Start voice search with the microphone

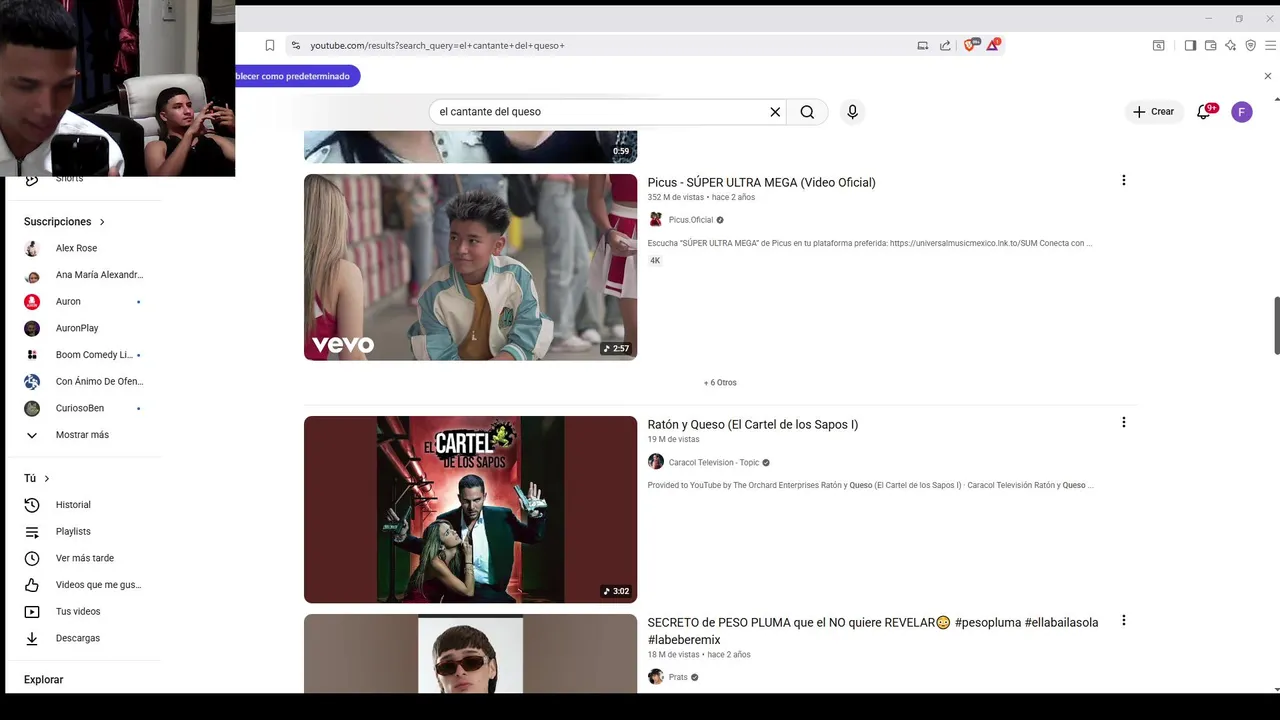coord(852,112)
